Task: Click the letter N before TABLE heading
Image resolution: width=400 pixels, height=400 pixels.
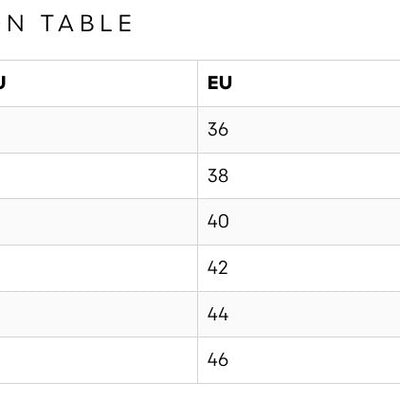Action: coord(16,23)
